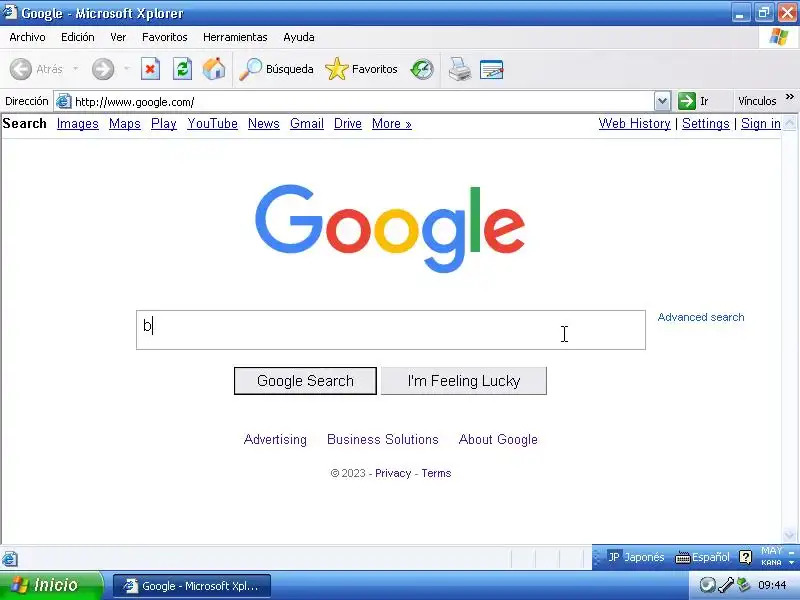The width and height of the screenshot is (800, 600).
Task: Open About Google link
Action: coord(498,439)
